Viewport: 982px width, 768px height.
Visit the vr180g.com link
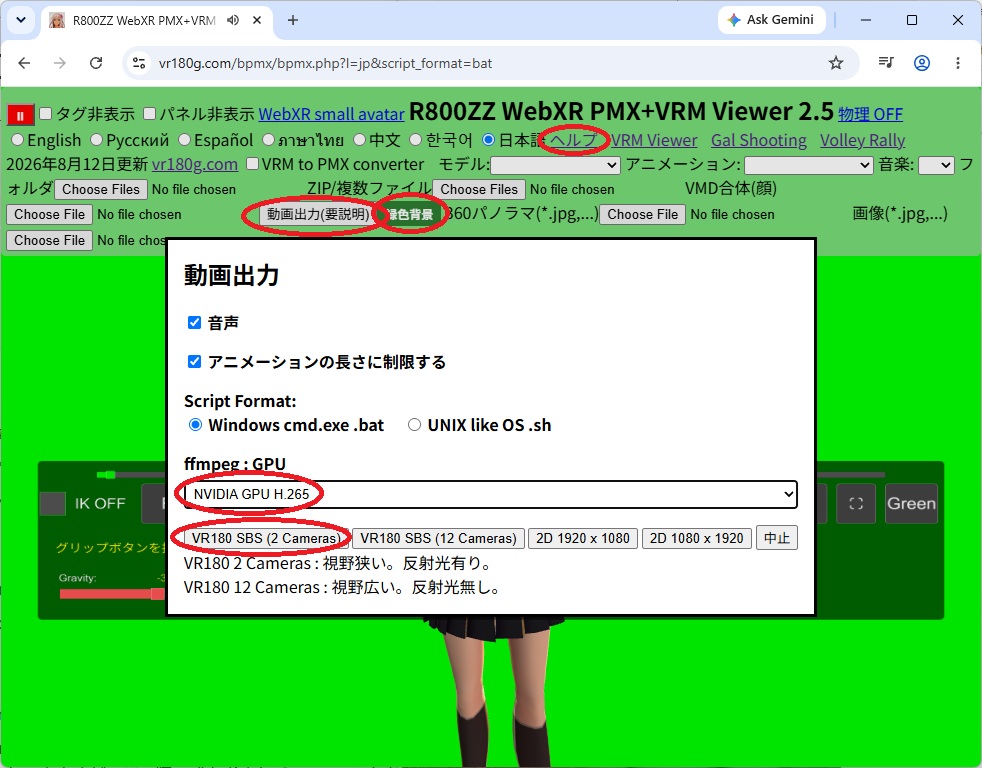195,165
